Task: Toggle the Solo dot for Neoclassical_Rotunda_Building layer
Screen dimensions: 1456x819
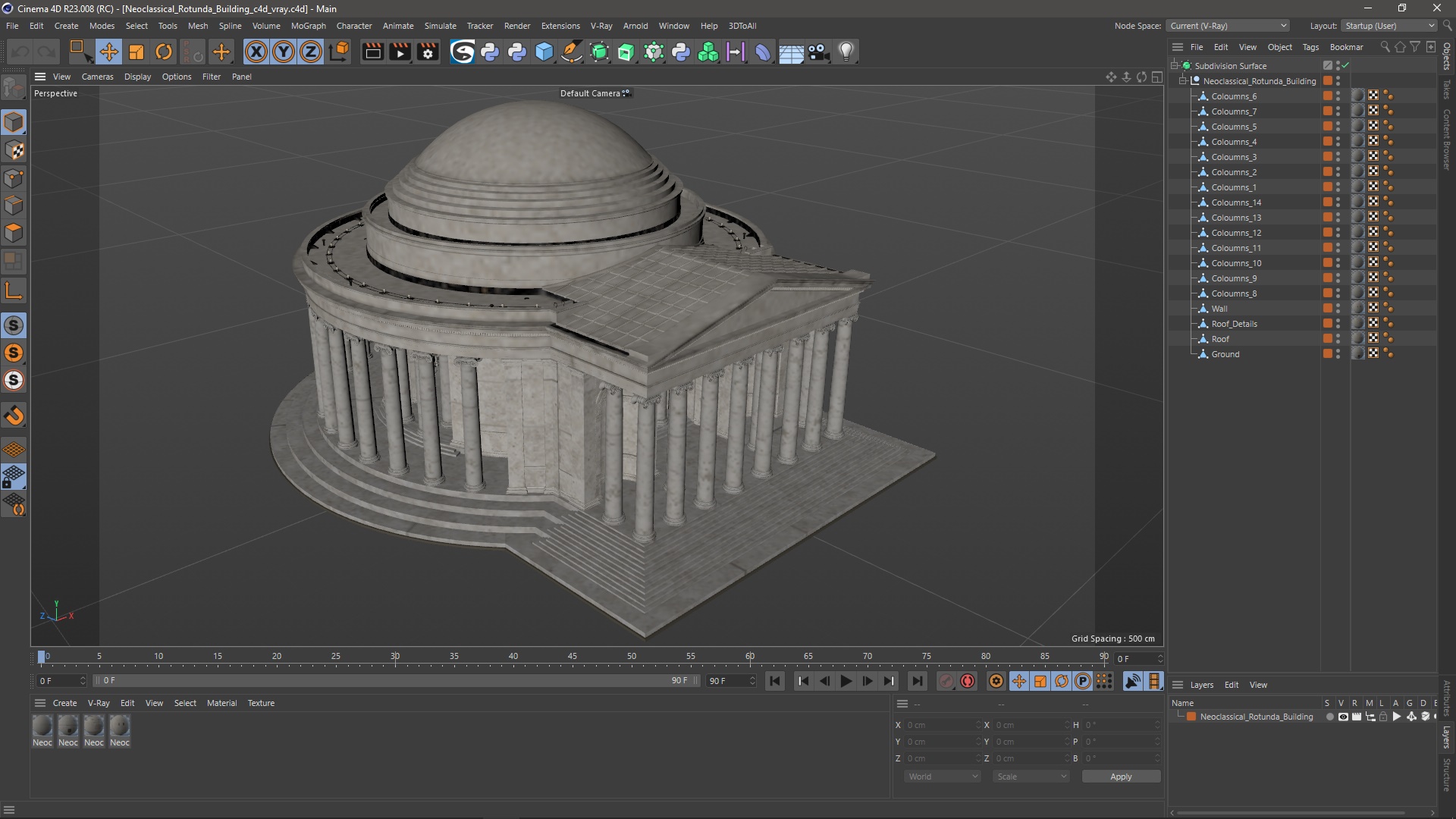Action: point(1329,717)
